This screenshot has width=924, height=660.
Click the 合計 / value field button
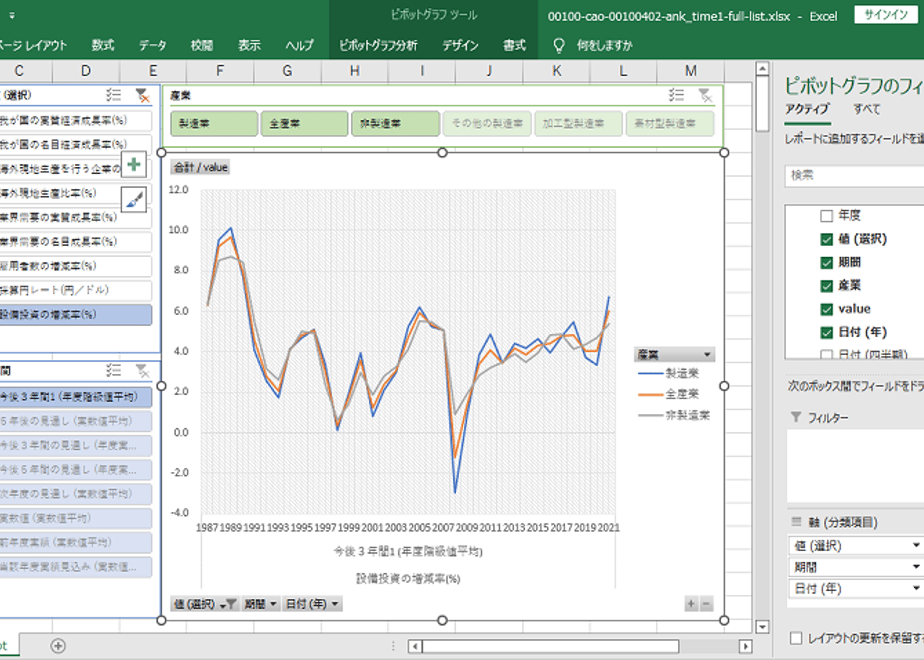click(x=200, y=167)
